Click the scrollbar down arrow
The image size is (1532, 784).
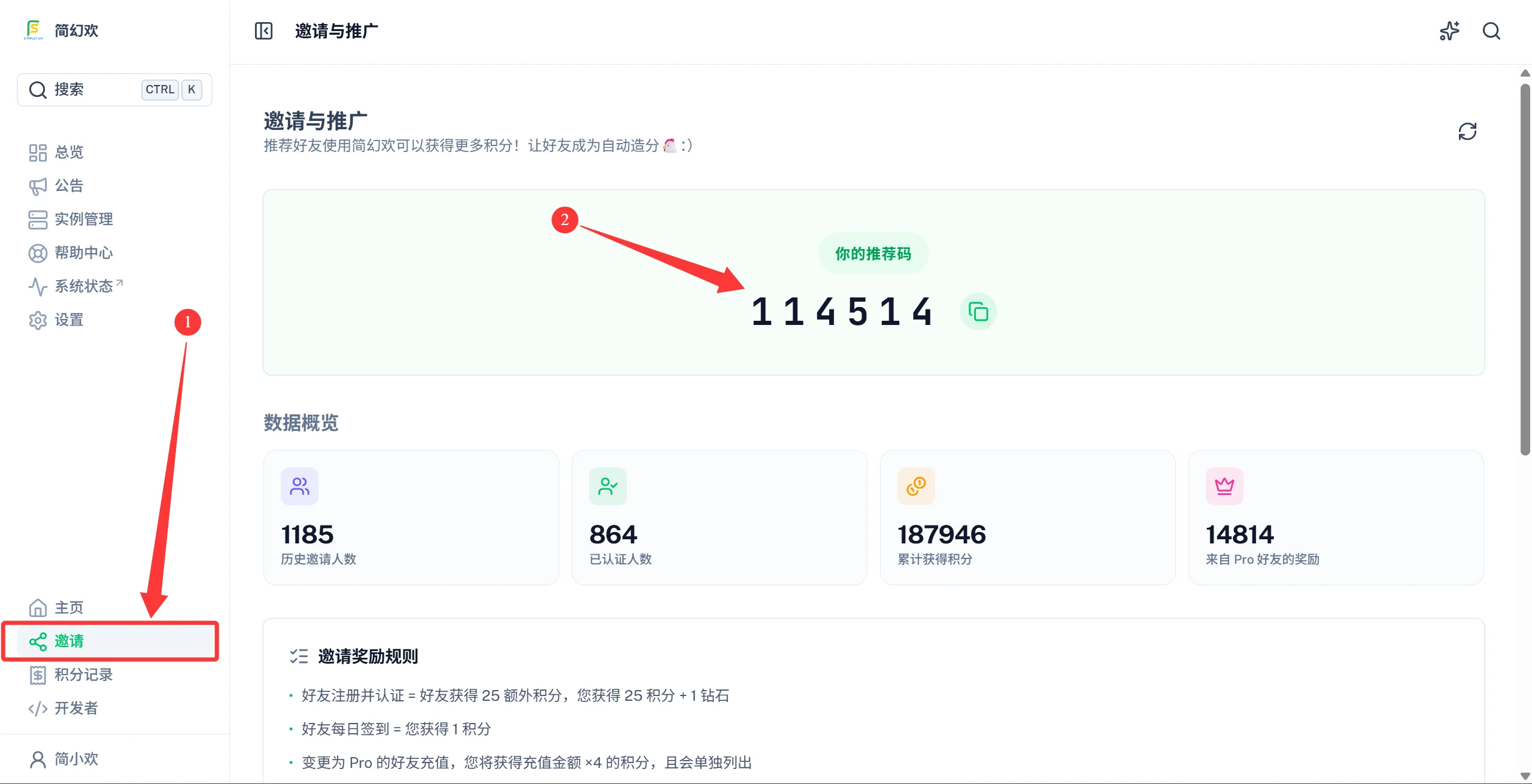[x=1525, y=776]
